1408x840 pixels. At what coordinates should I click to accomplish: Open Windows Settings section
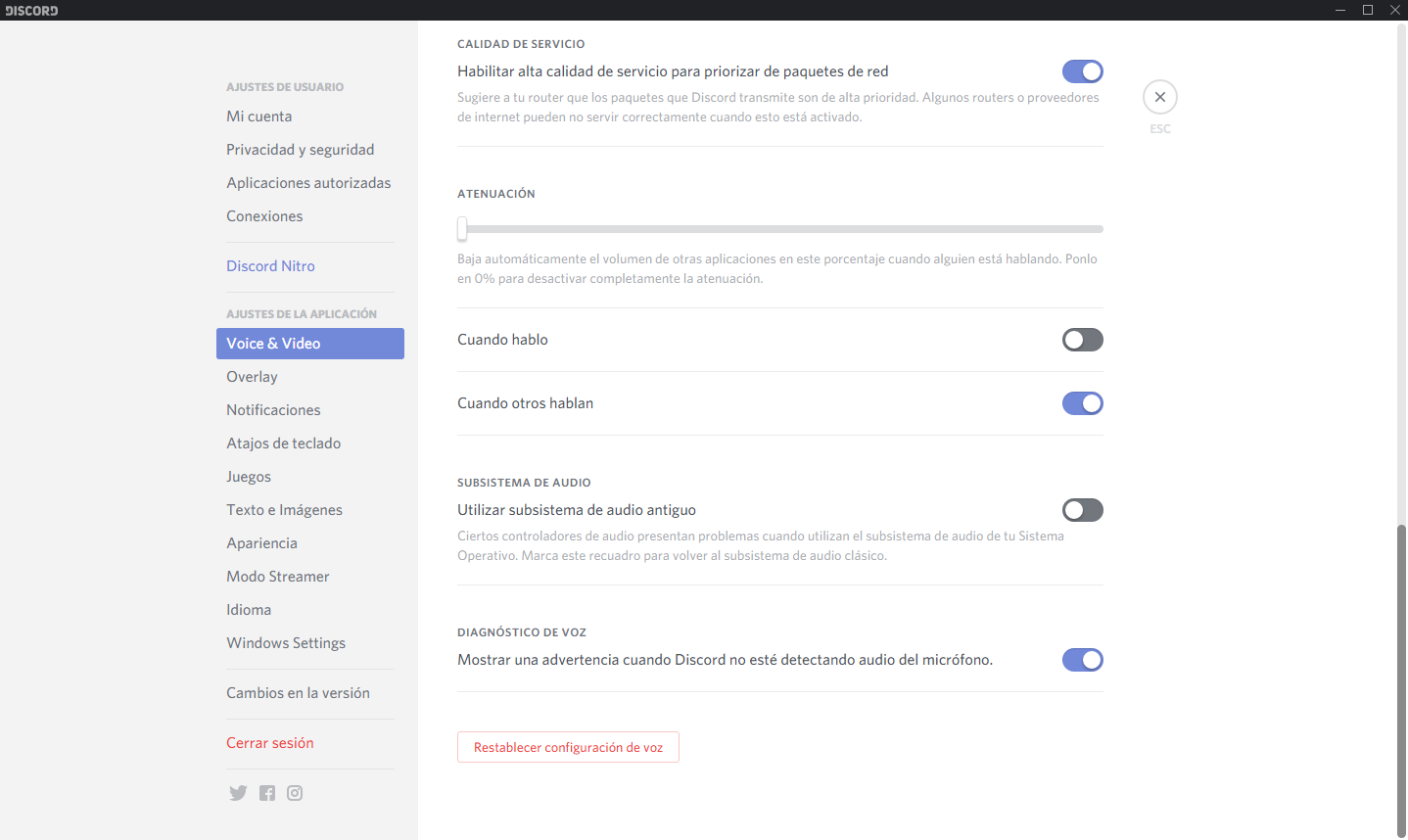click(310, 643)
